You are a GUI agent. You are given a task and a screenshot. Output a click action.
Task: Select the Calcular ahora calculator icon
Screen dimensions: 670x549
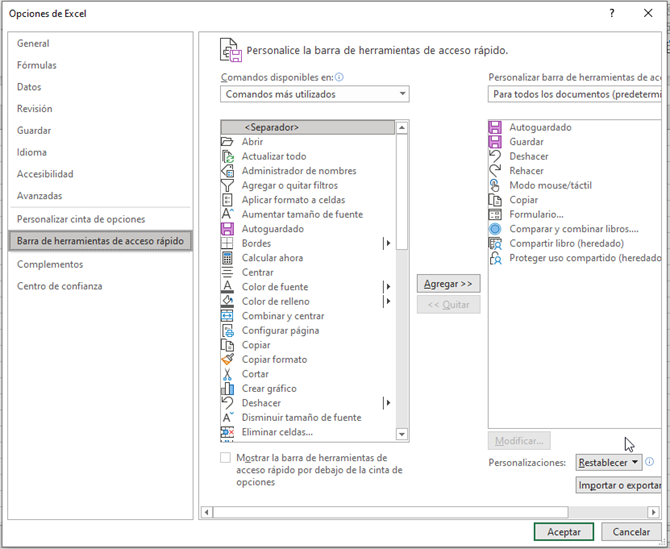(x=227, y=258)
